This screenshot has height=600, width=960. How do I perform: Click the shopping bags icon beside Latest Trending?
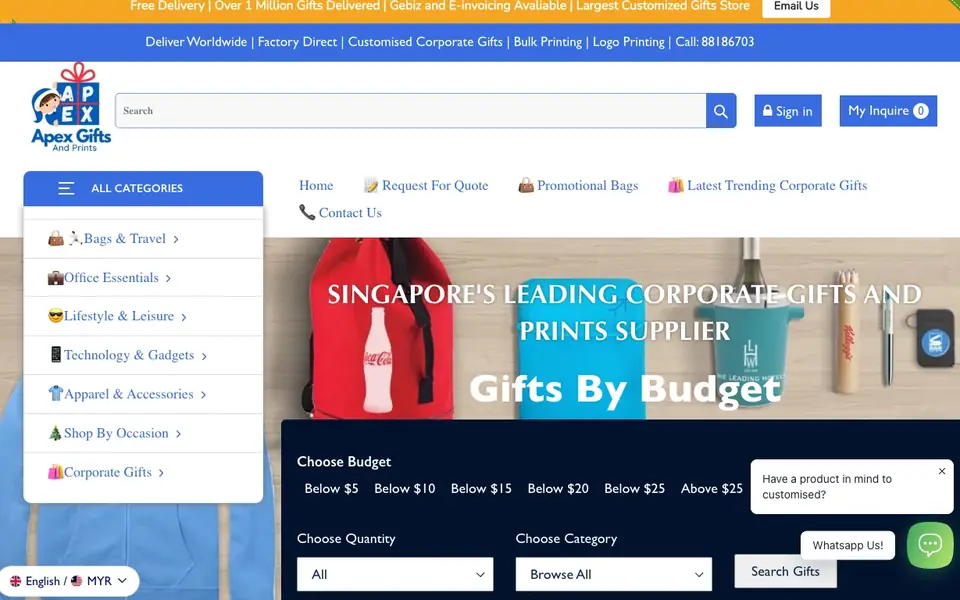tap(676, 185)
